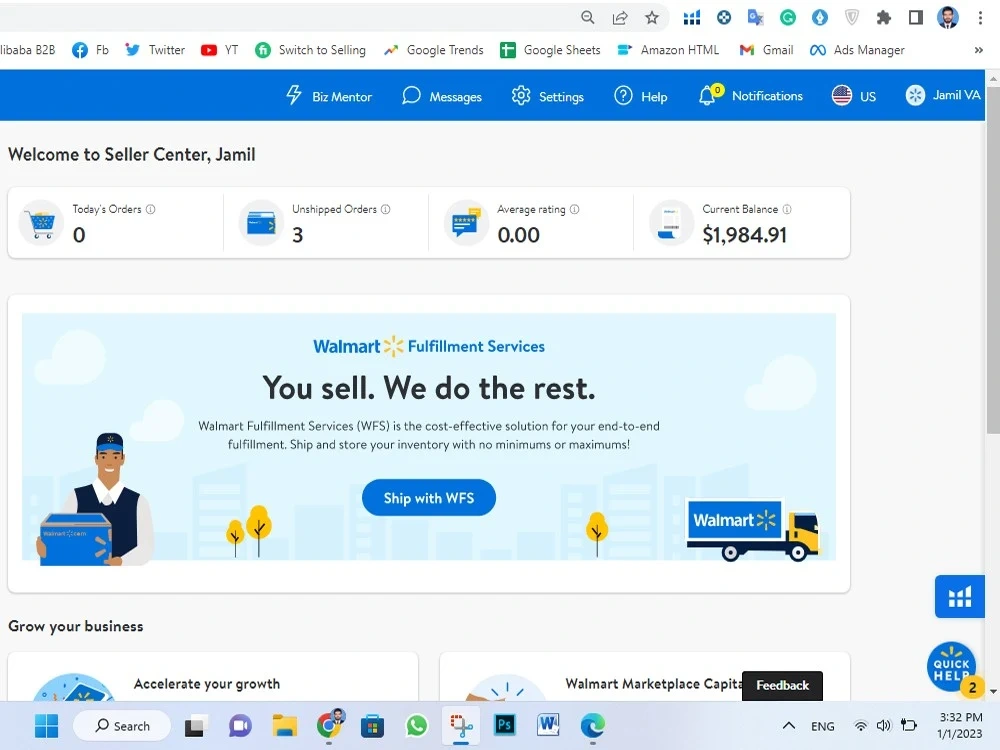This screenshot has width=1000, height=750.
Task: Click the unshipped orders count 3
Action: pyautogui.click(x=297, y=235)
